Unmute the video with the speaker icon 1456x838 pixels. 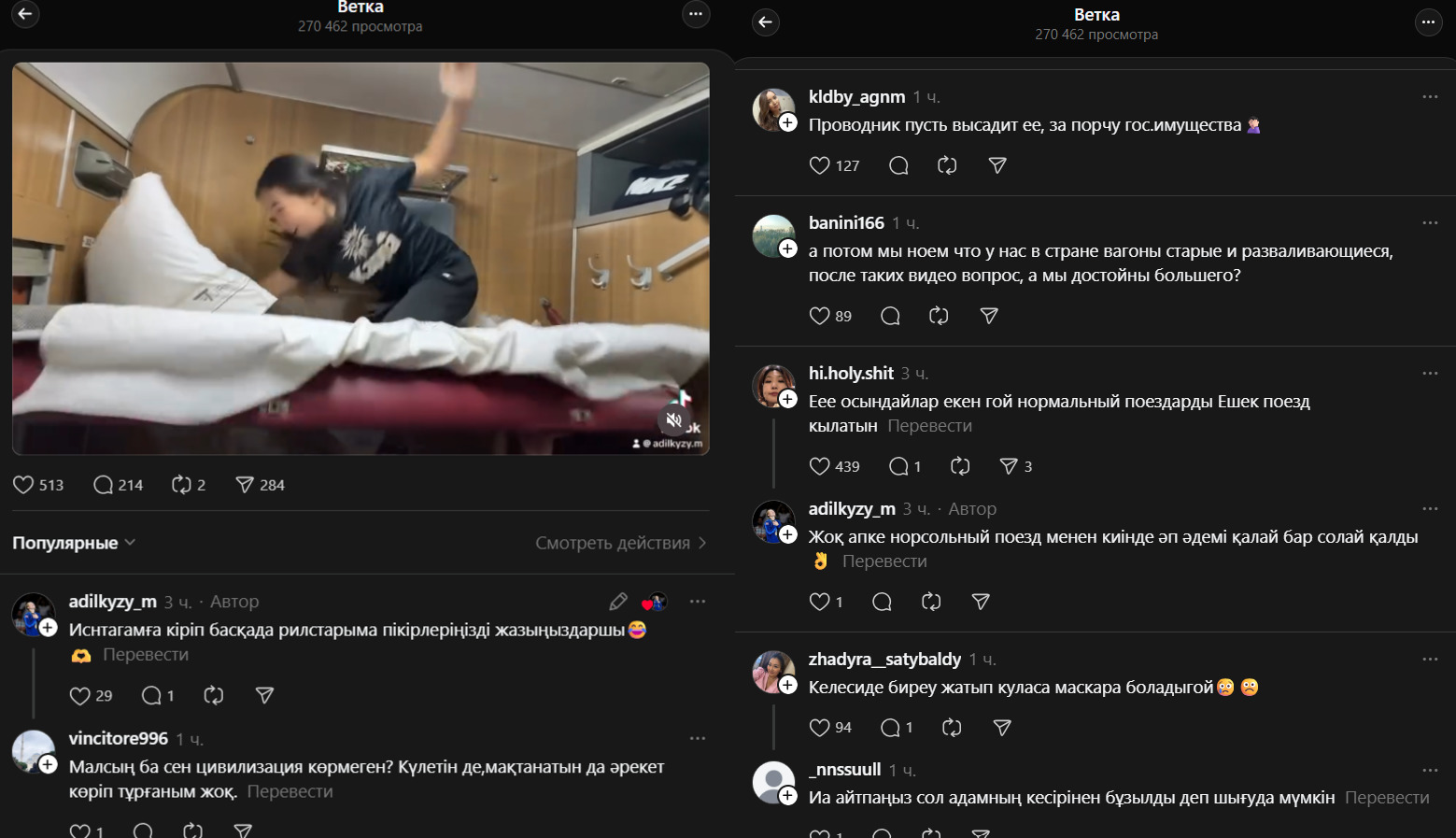coord(673,420)
